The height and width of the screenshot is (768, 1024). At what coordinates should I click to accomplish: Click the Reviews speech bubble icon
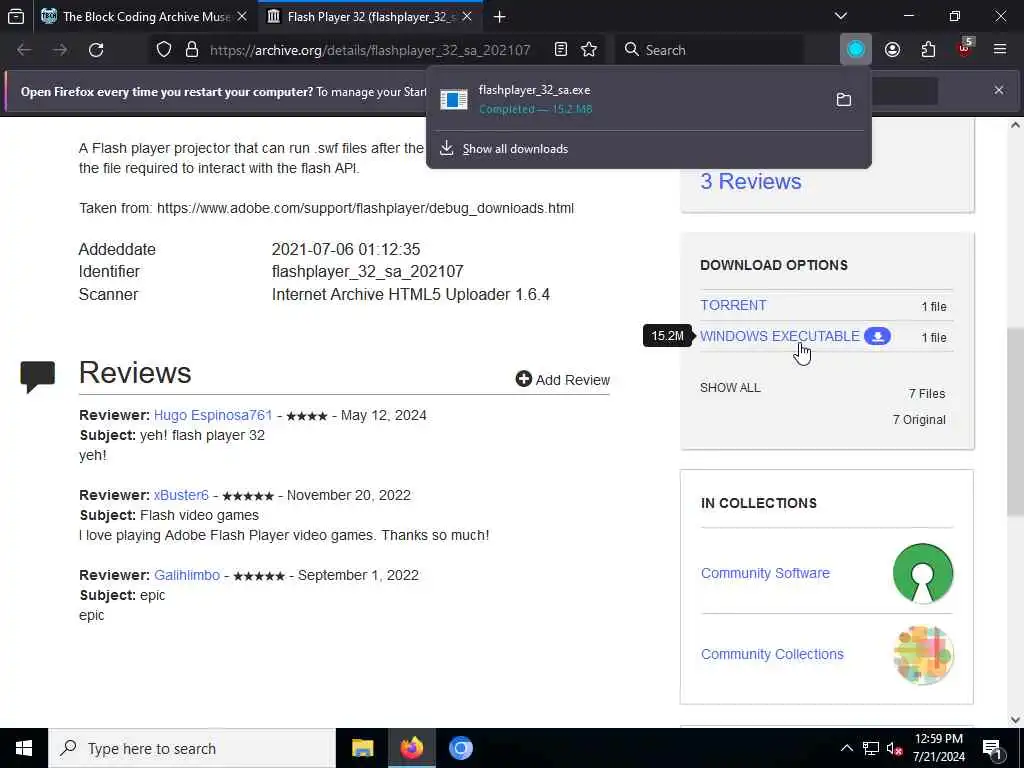(37, 376)
